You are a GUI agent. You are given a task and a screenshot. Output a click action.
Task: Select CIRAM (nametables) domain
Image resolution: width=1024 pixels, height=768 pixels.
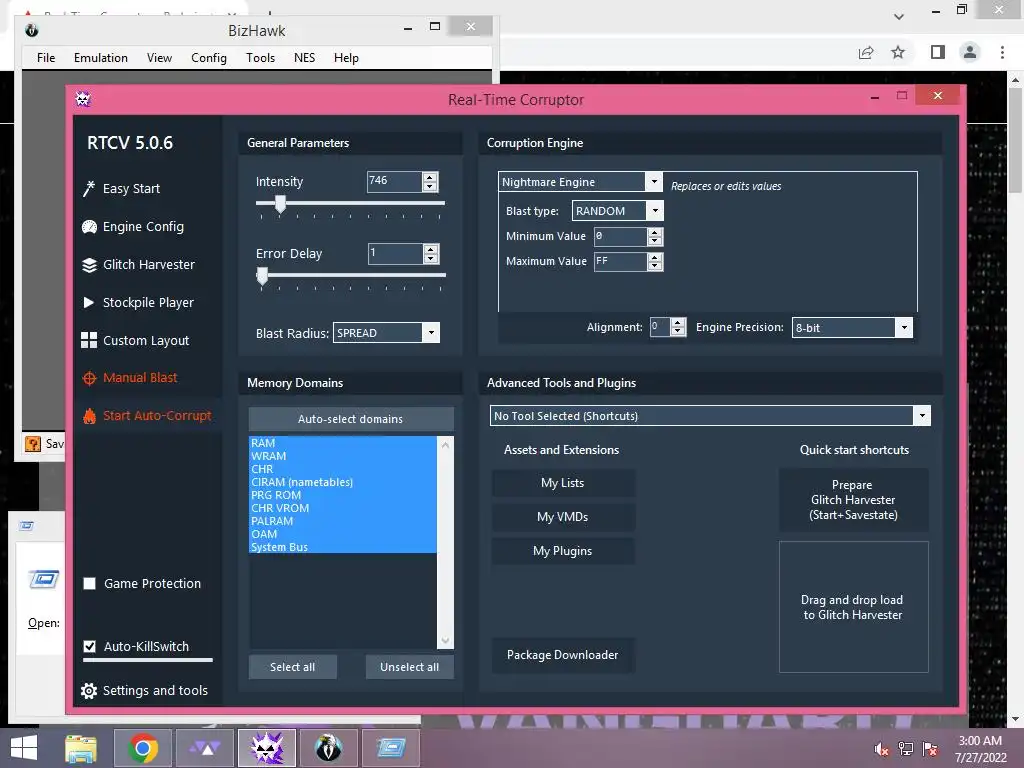pyautogui.click(x=343, y=482)
